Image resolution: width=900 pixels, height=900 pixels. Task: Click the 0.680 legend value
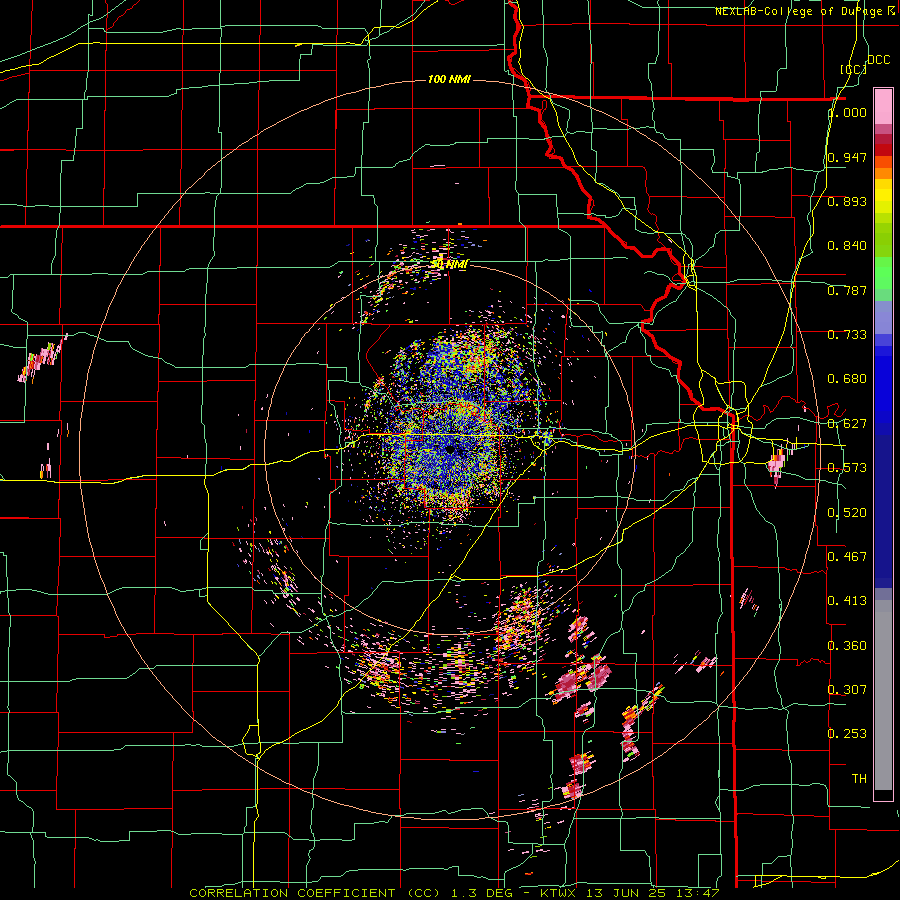point(847,379)
